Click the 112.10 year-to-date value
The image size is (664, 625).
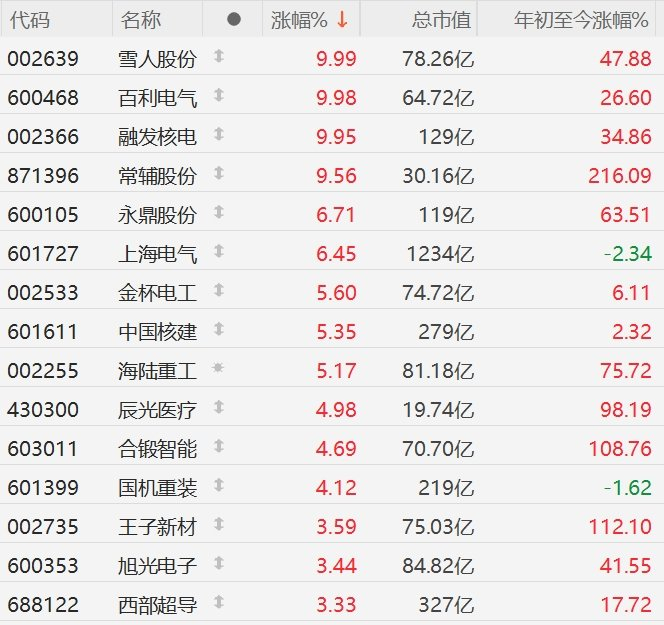[620, 527]
